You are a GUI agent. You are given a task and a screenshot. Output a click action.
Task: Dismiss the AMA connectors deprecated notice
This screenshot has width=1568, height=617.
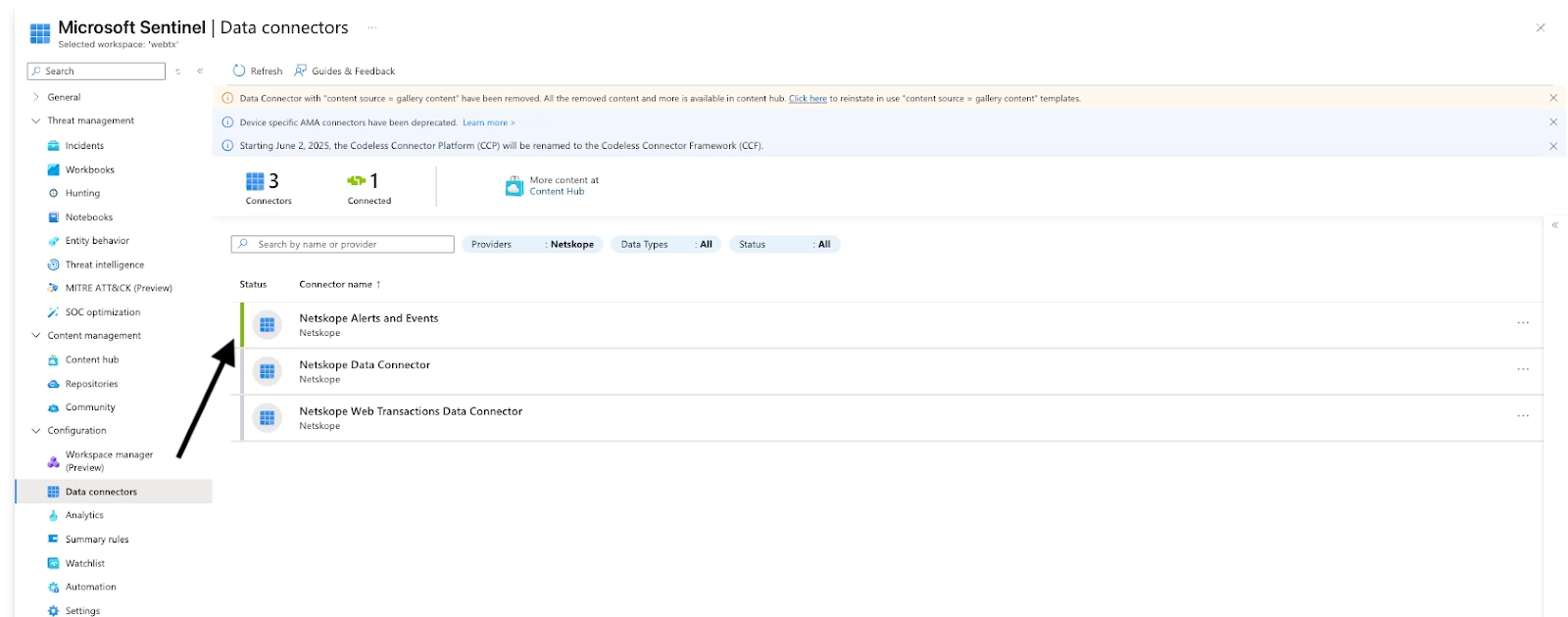pyautogui.click(x=1553, y=122)
